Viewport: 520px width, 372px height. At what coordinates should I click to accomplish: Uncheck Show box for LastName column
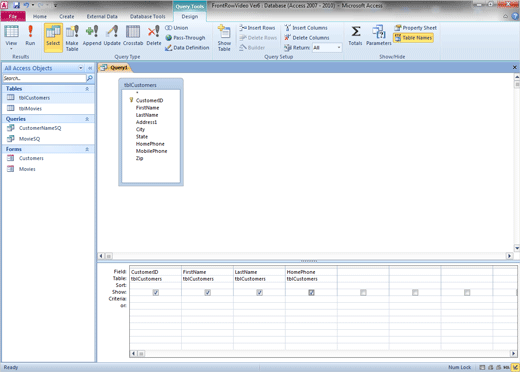tap(259, 292)
